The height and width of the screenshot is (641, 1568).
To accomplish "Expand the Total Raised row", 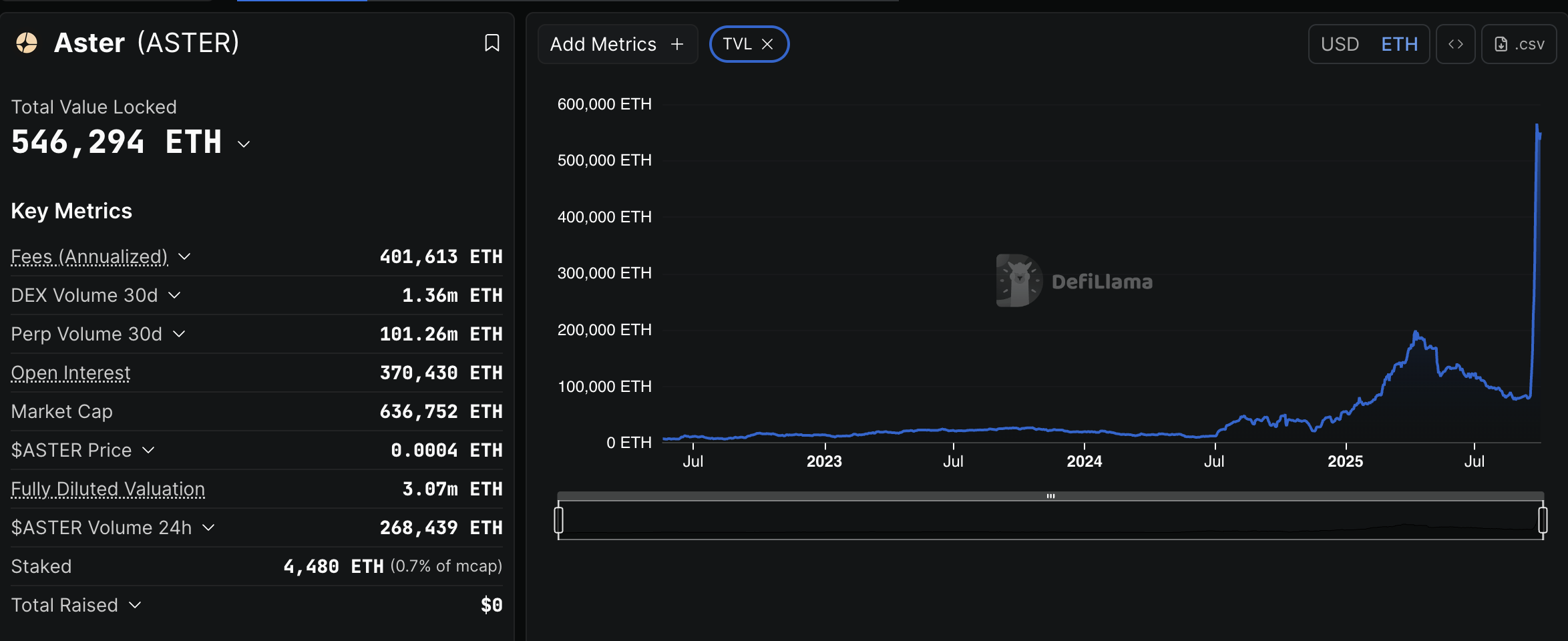I will (x=135, y=605).
